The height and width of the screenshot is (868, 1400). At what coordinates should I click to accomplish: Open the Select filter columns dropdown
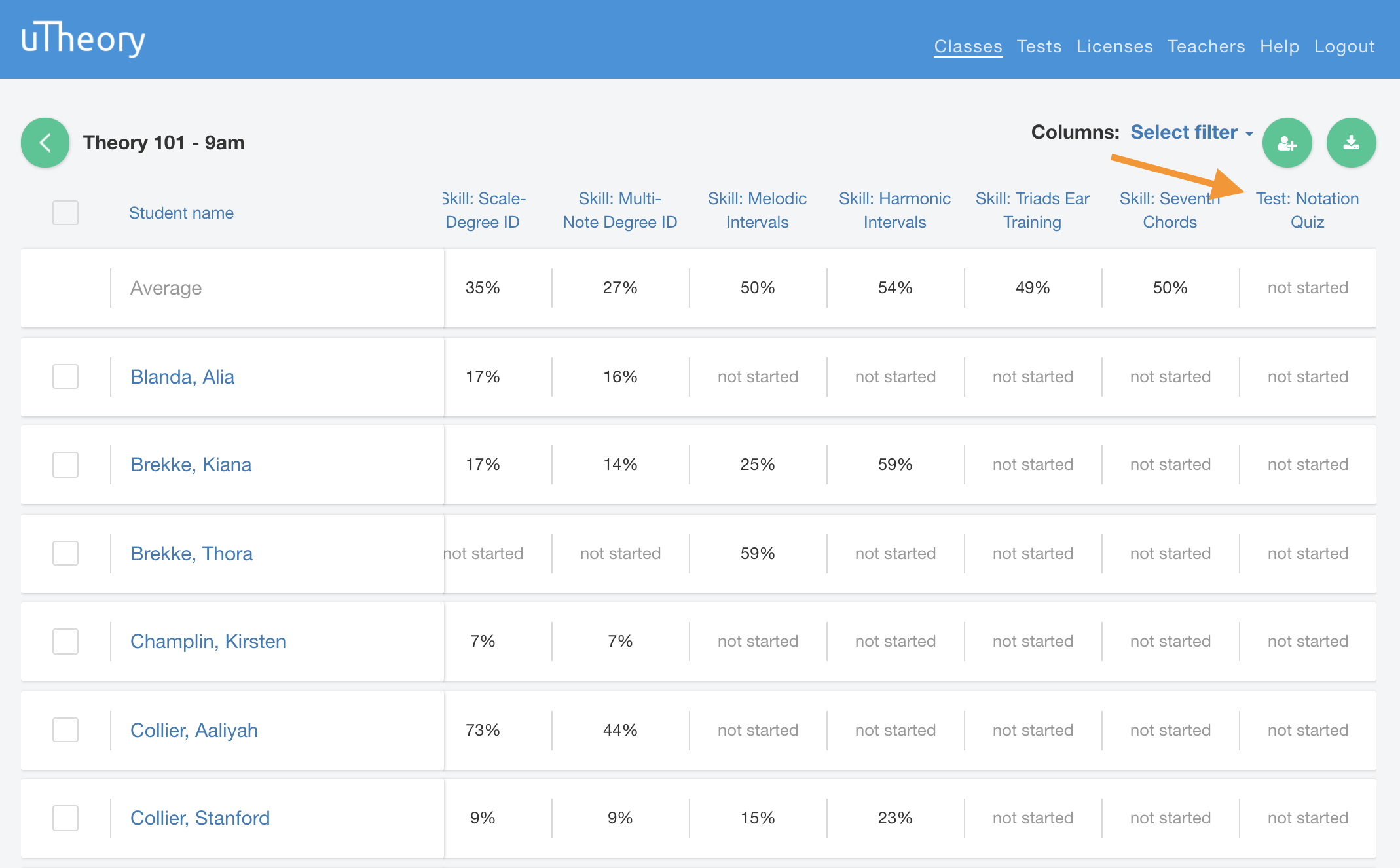pos(1191,132)
